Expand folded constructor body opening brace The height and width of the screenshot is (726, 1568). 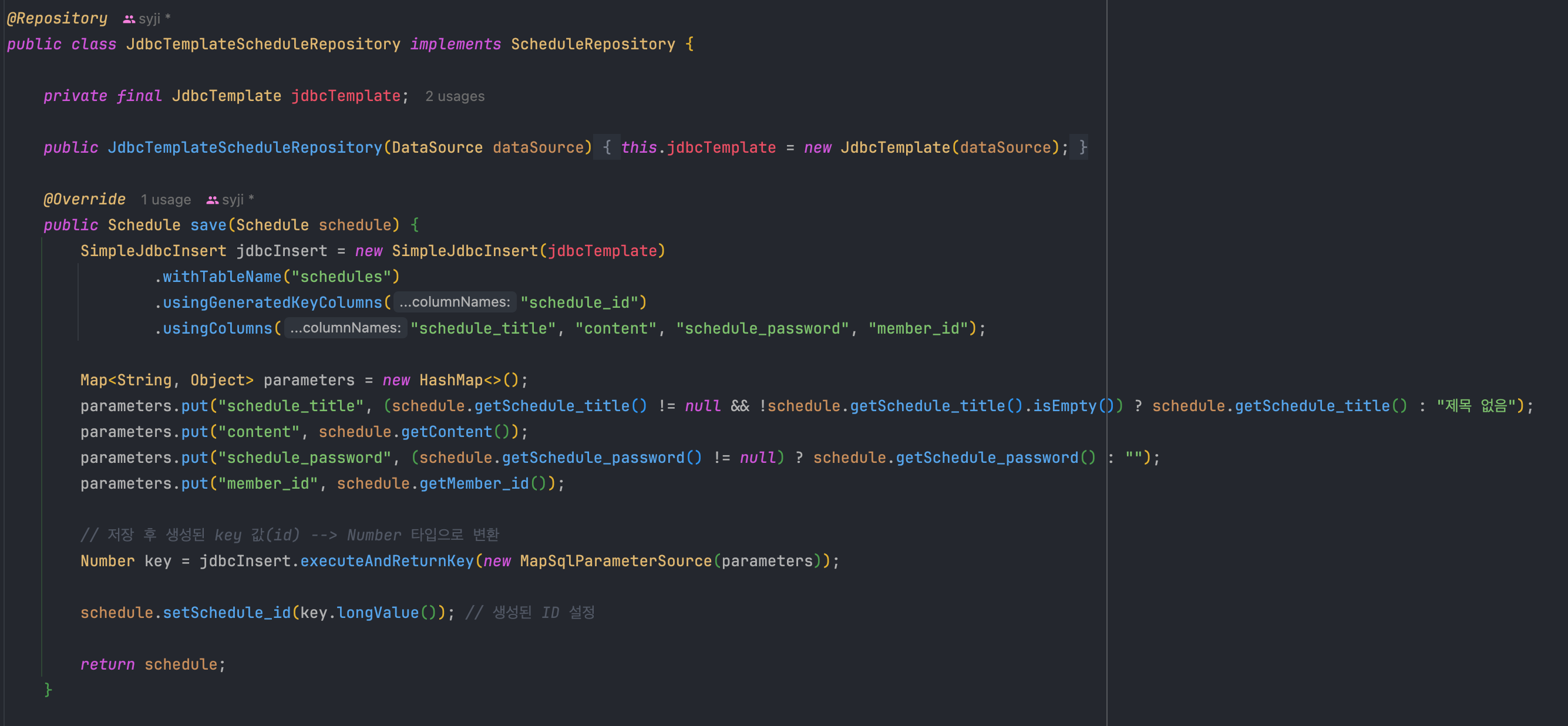[607, 147]
